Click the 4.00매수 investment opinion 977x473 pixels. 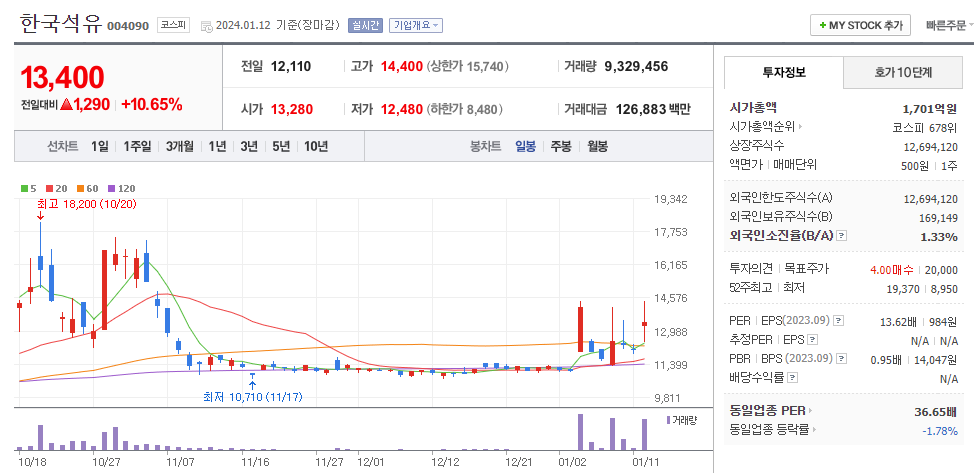coord(892,270)
